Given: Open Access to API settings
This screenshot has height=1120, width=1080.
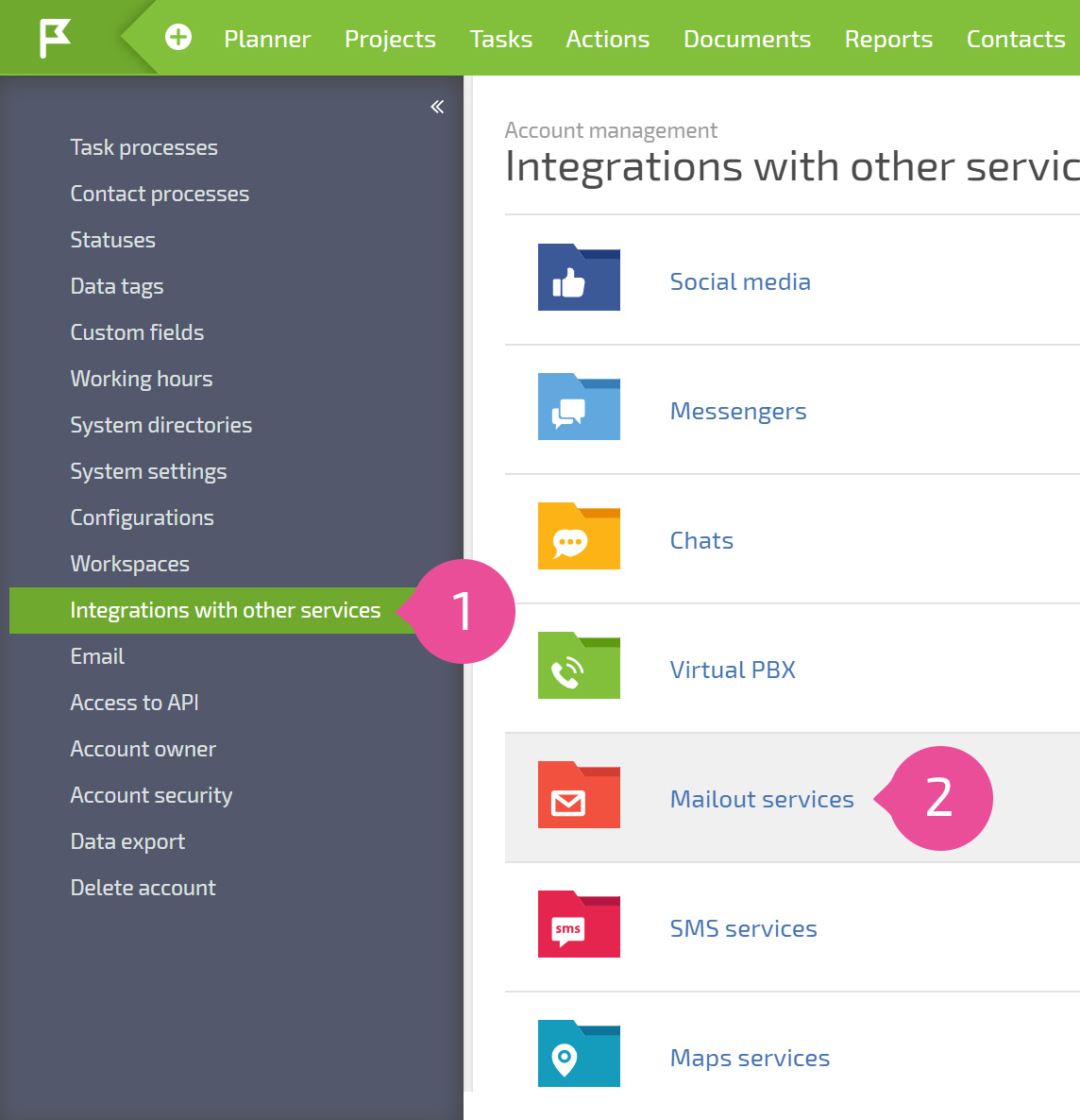Looking at the screenshot, I should click(x=134, y=703).
